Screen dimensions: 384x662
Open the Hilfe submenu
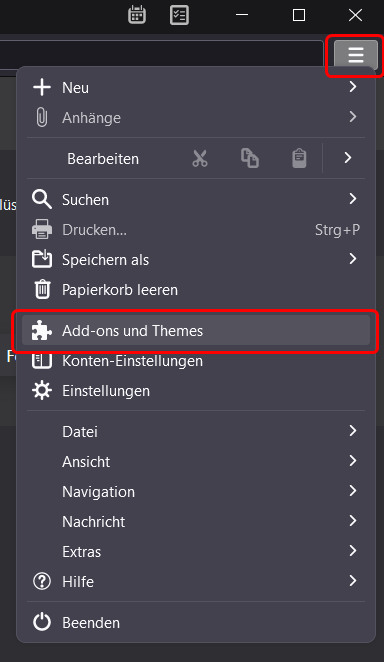pos(196,581)
